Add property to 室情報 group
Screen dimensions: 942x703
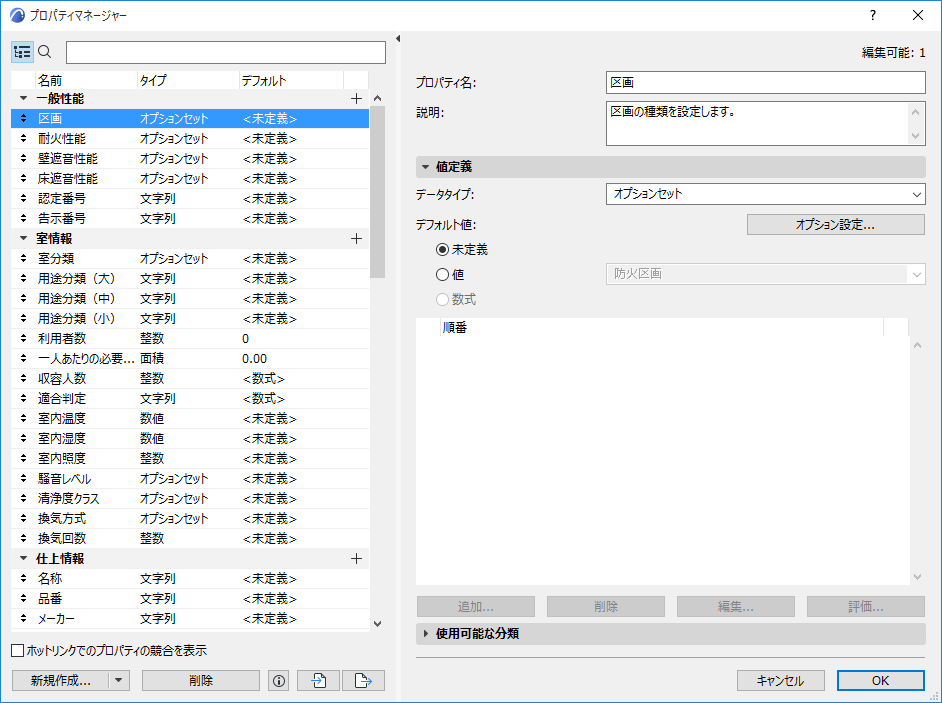click(x=356, y=239)
